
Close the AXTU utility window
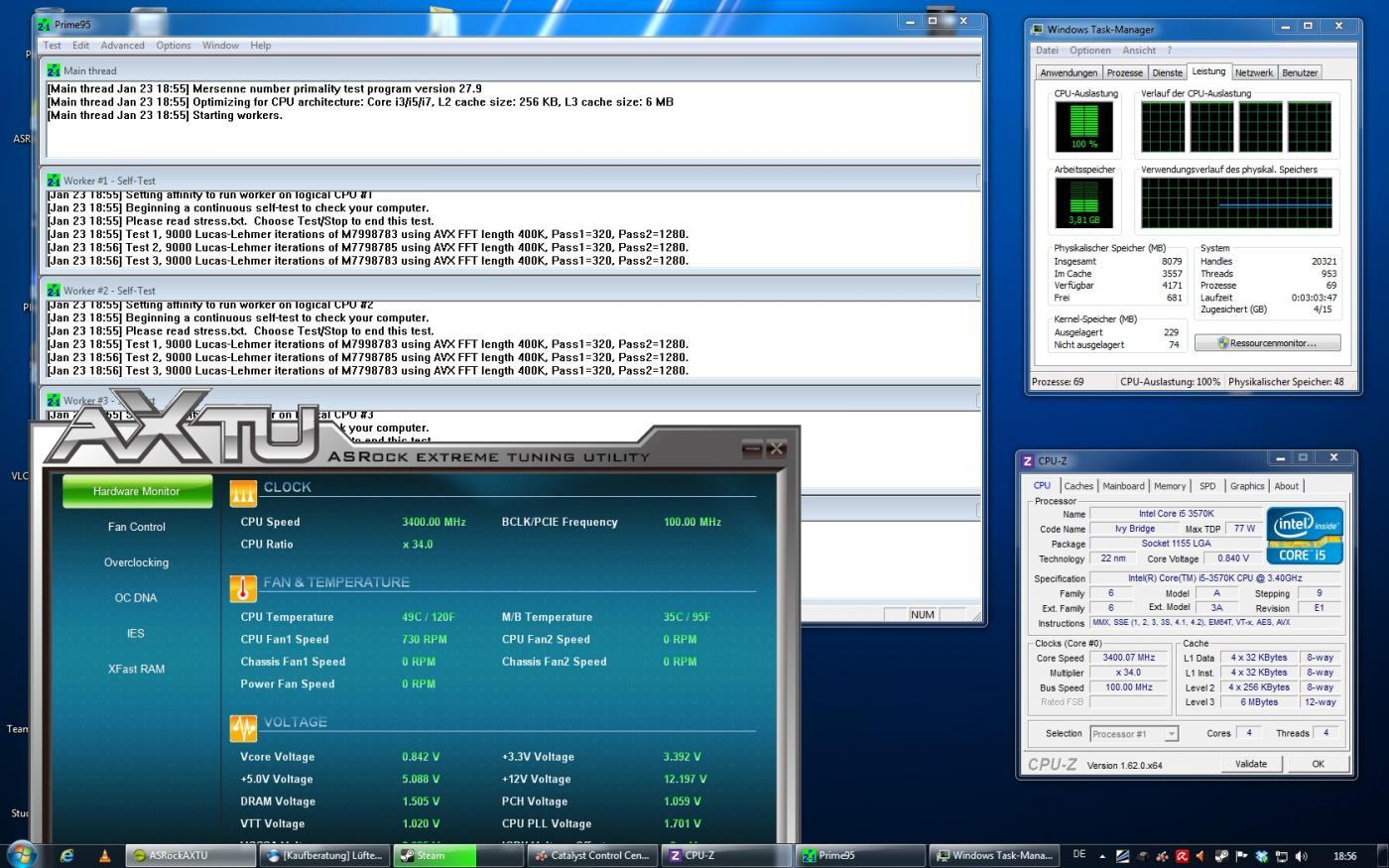[777, 448]
